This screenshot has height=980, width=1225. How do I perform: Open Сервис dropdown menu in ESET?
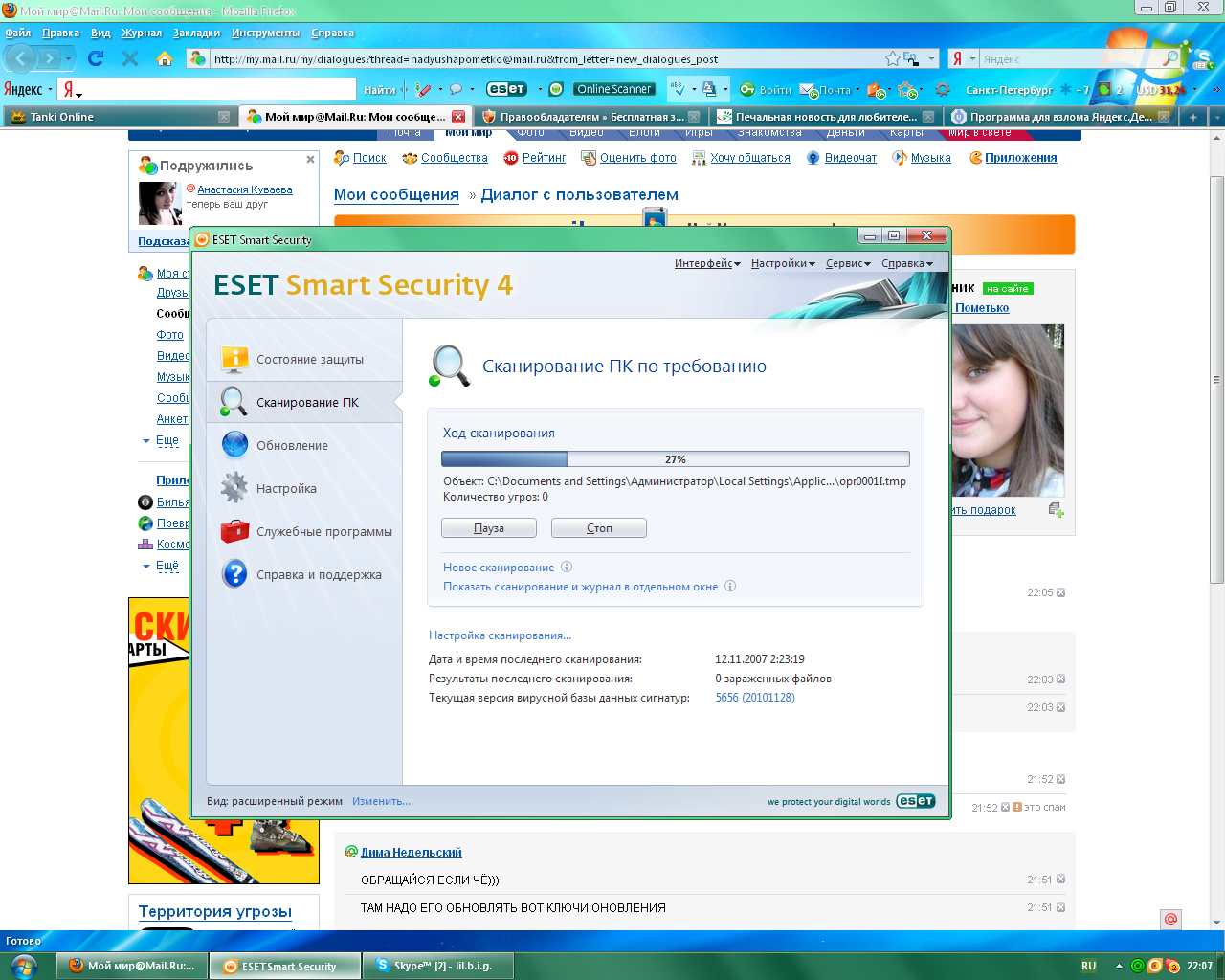(x=848, y=263)
